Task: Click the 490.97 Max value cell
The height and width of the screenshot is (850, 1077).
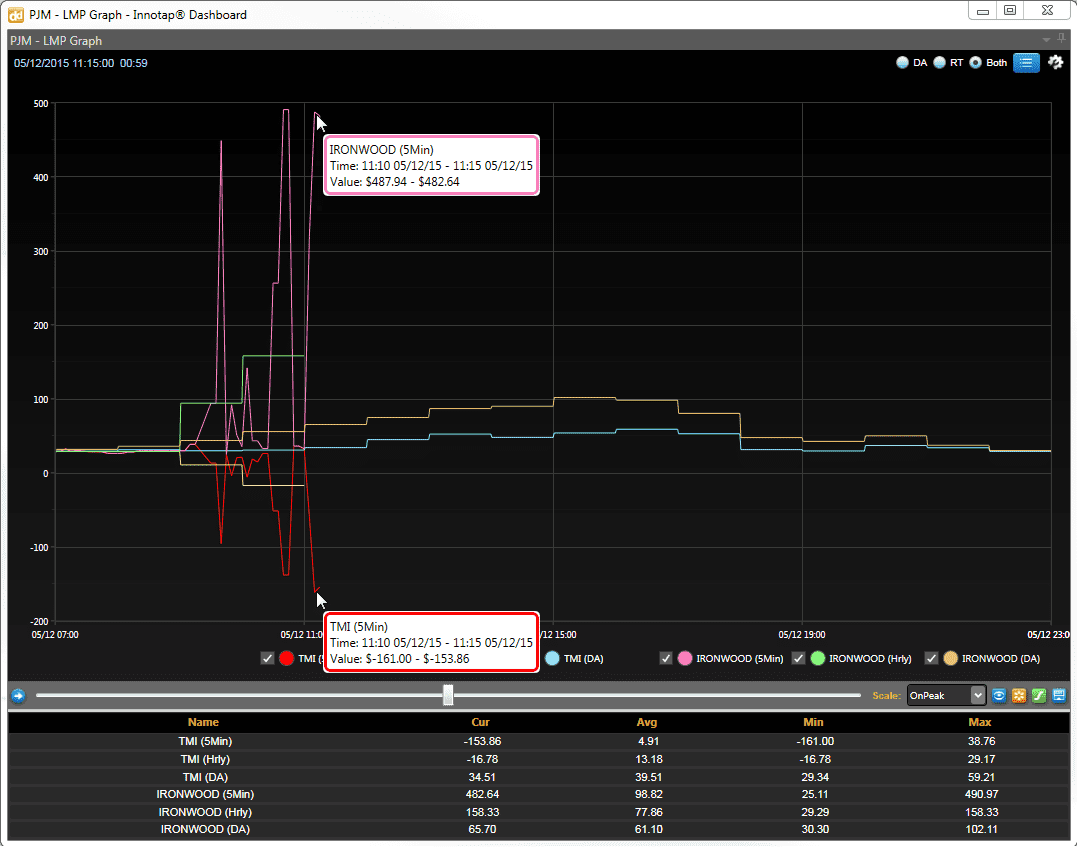Action: (x=982, y=794)
